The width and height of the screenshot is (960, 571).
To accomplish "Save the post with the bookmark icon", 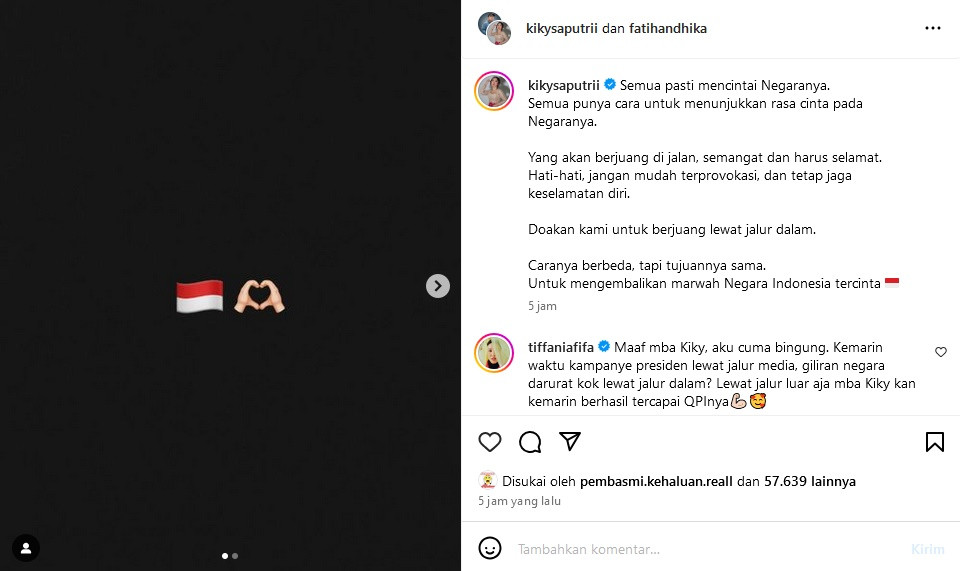I will (x=934, y=442).
